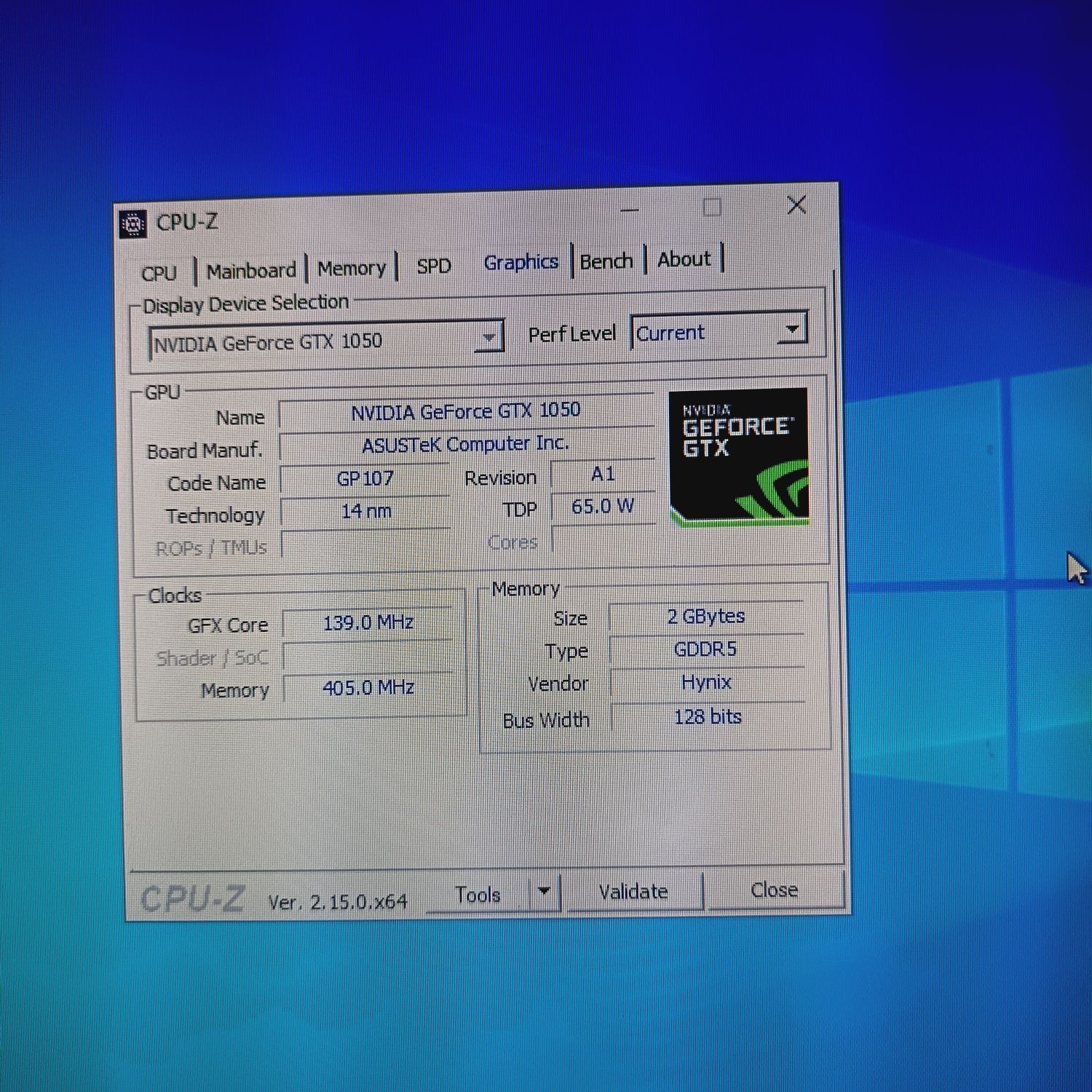Minimize the CPU-Z window
The image size is (1092, 1092).
[x=630, y=211]
